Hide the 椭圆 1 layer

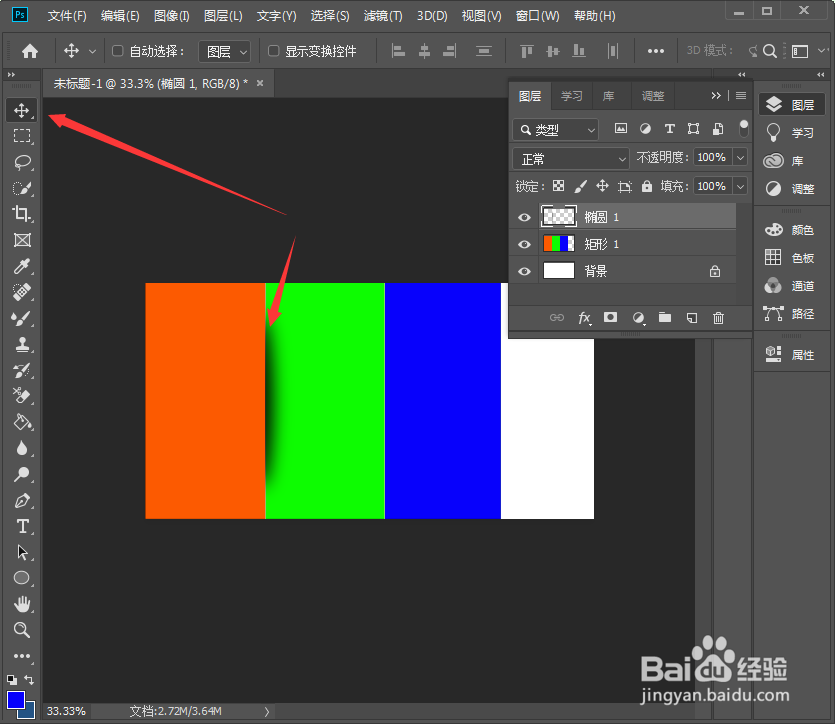tap(525, 217)
